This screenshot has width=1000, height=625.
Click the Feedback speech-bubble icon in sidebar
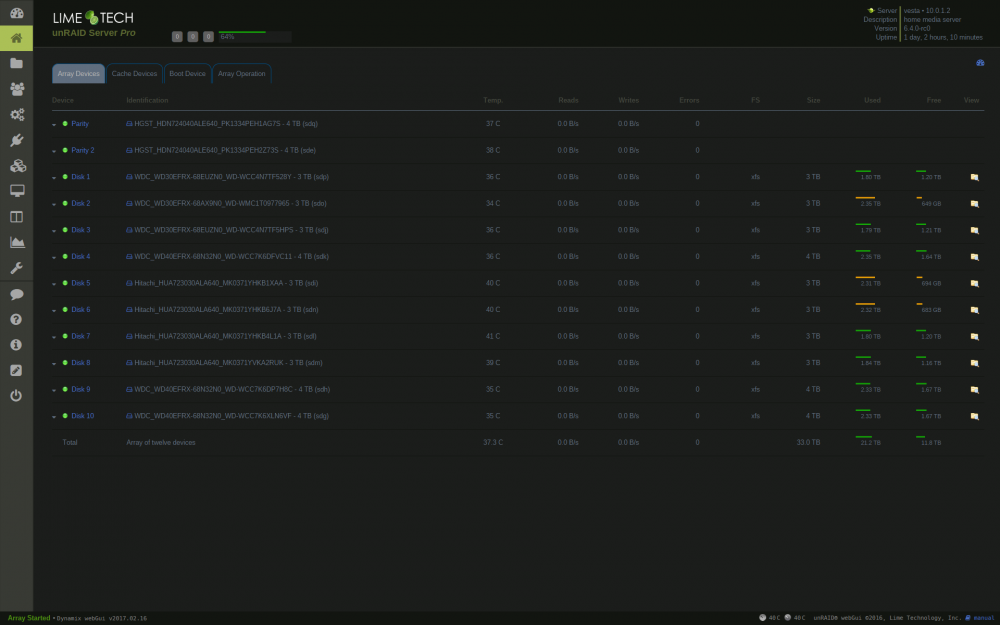coord(17,294)
